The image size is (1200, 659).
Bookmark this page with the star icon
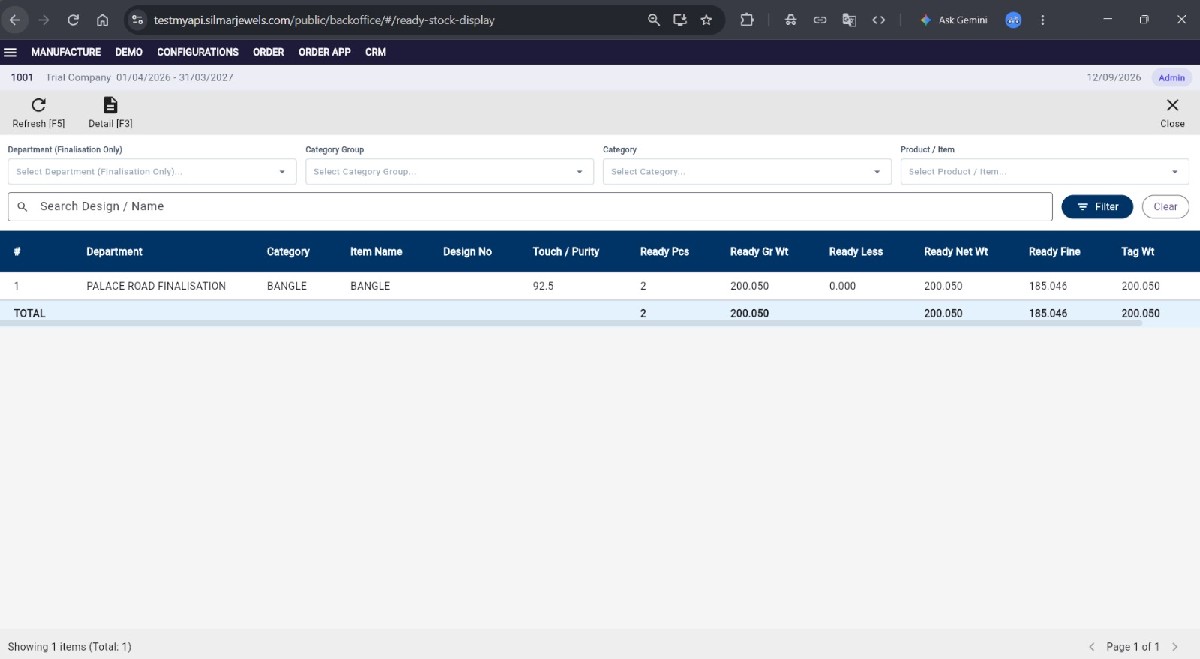tap(706, 20)
